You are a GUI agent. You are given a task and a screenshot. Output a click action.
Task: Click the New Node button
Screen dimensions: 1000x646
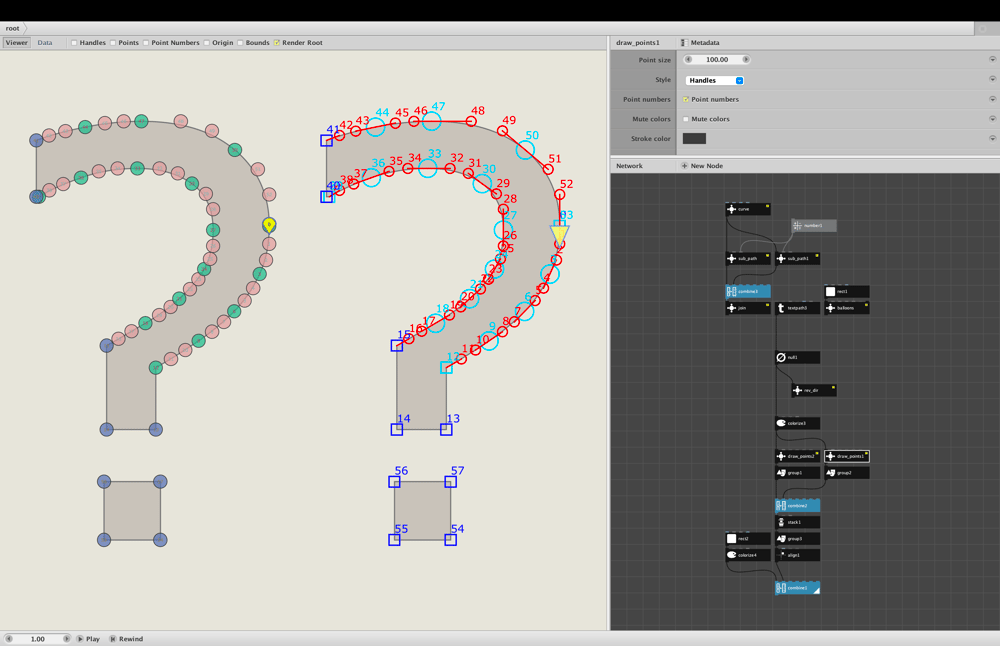coord(702,166)
